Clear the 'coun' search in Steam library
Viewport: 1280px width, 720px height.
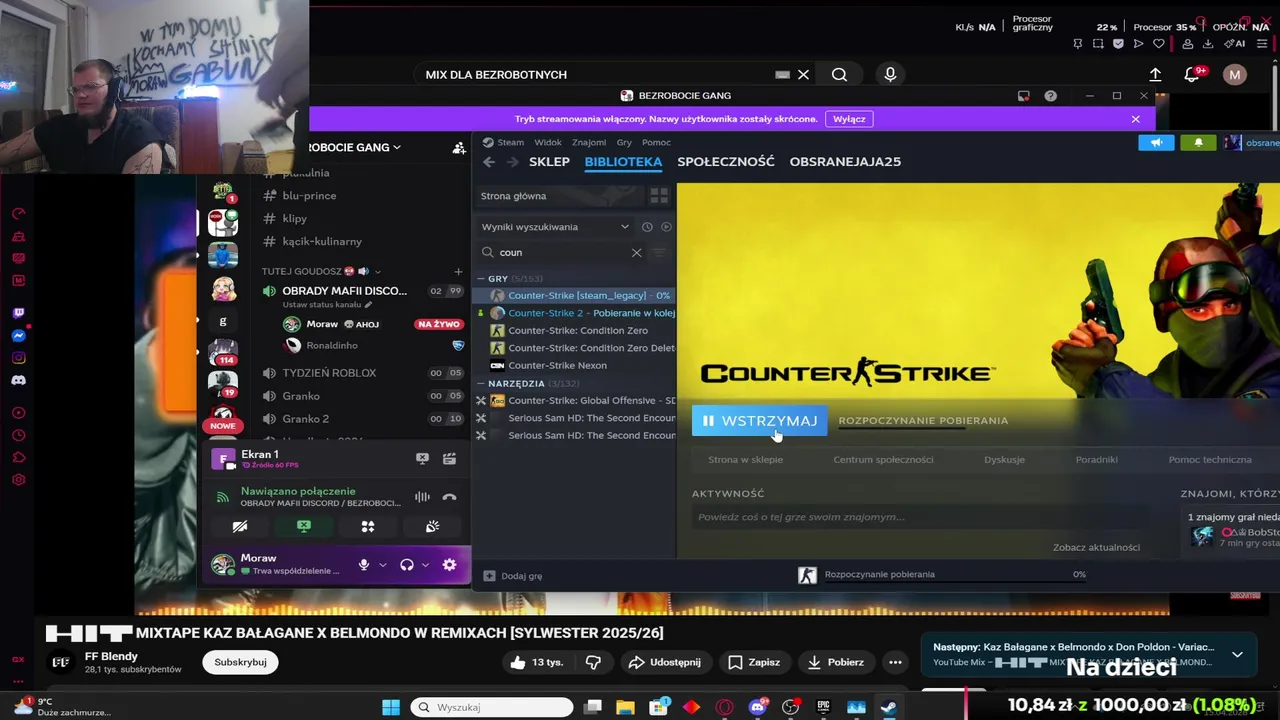[x=636, y=253]
